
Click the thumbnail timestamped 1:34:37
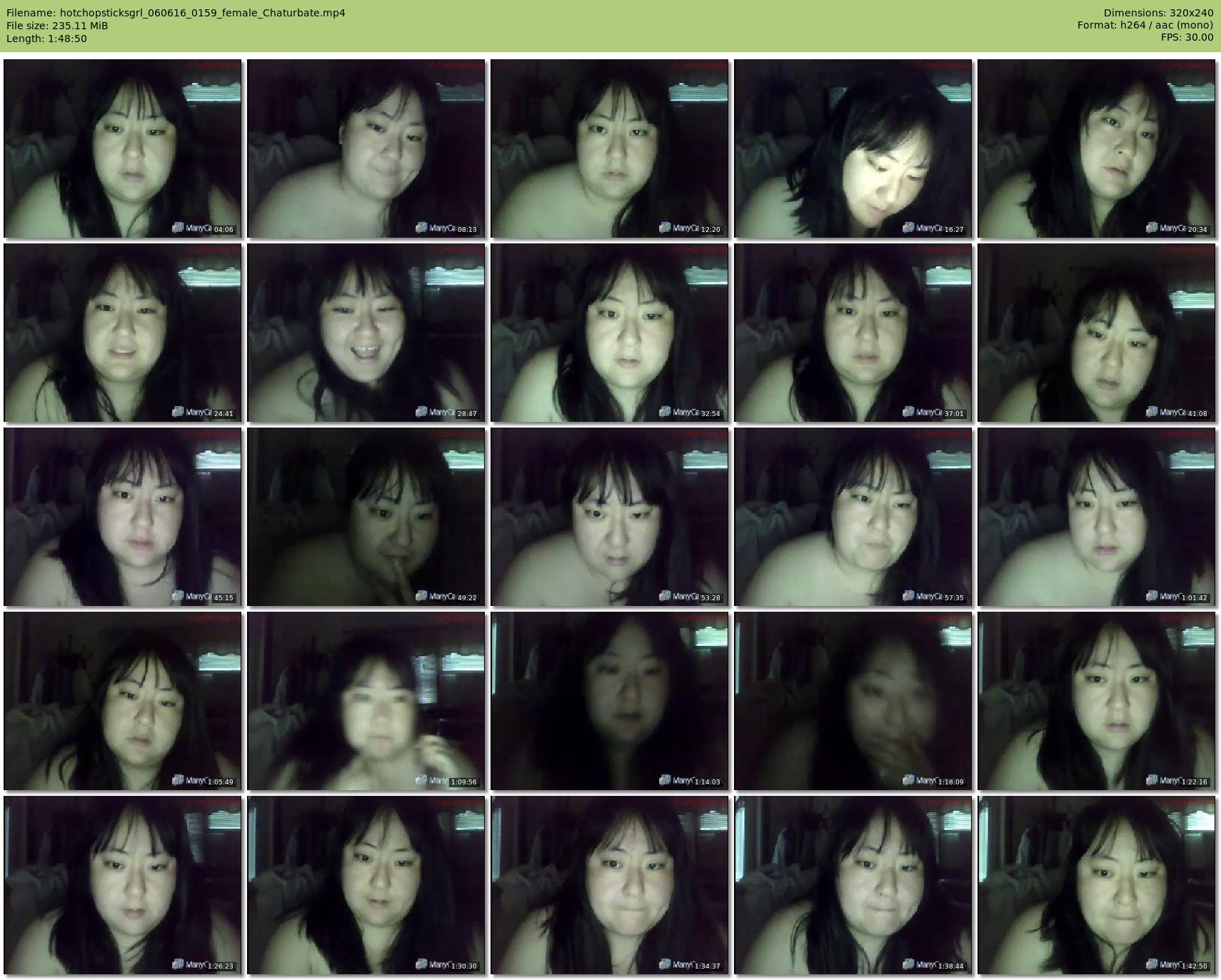coord(610,885)
